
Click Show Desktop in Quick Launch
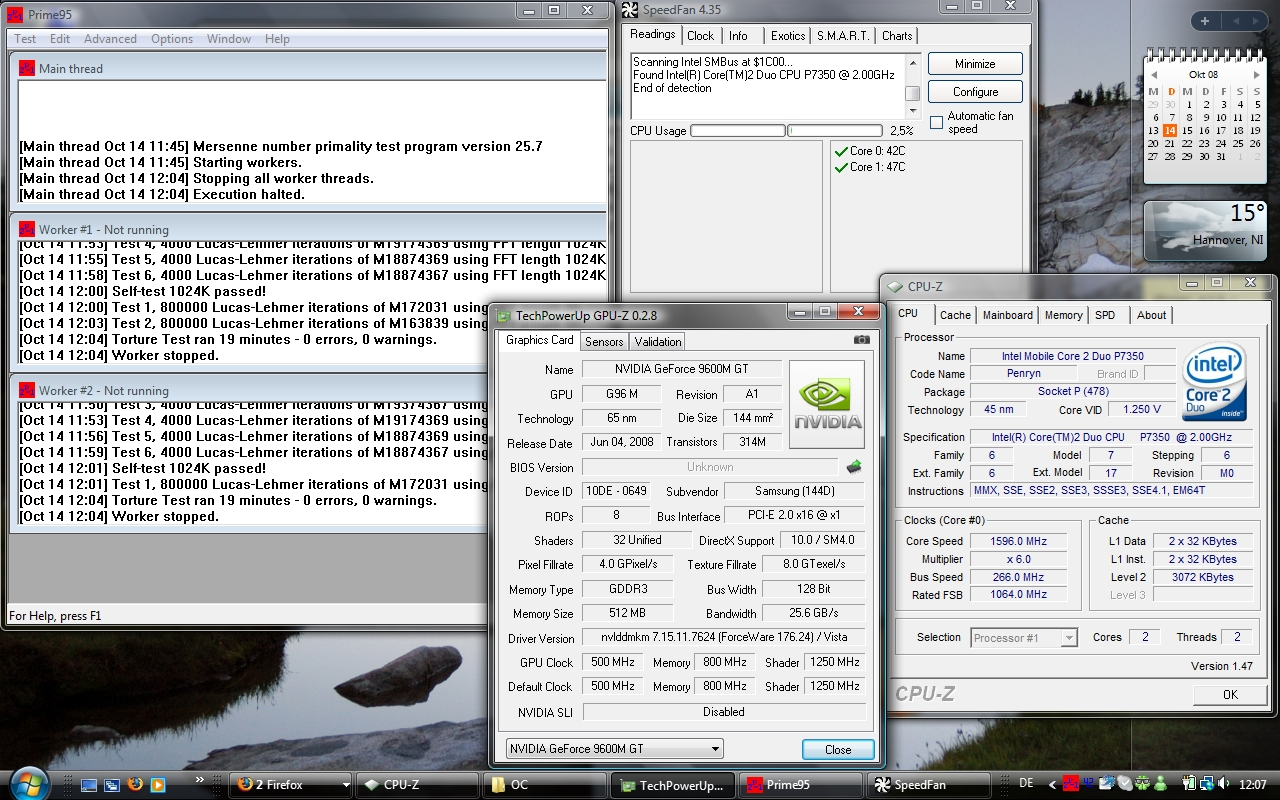90,785
